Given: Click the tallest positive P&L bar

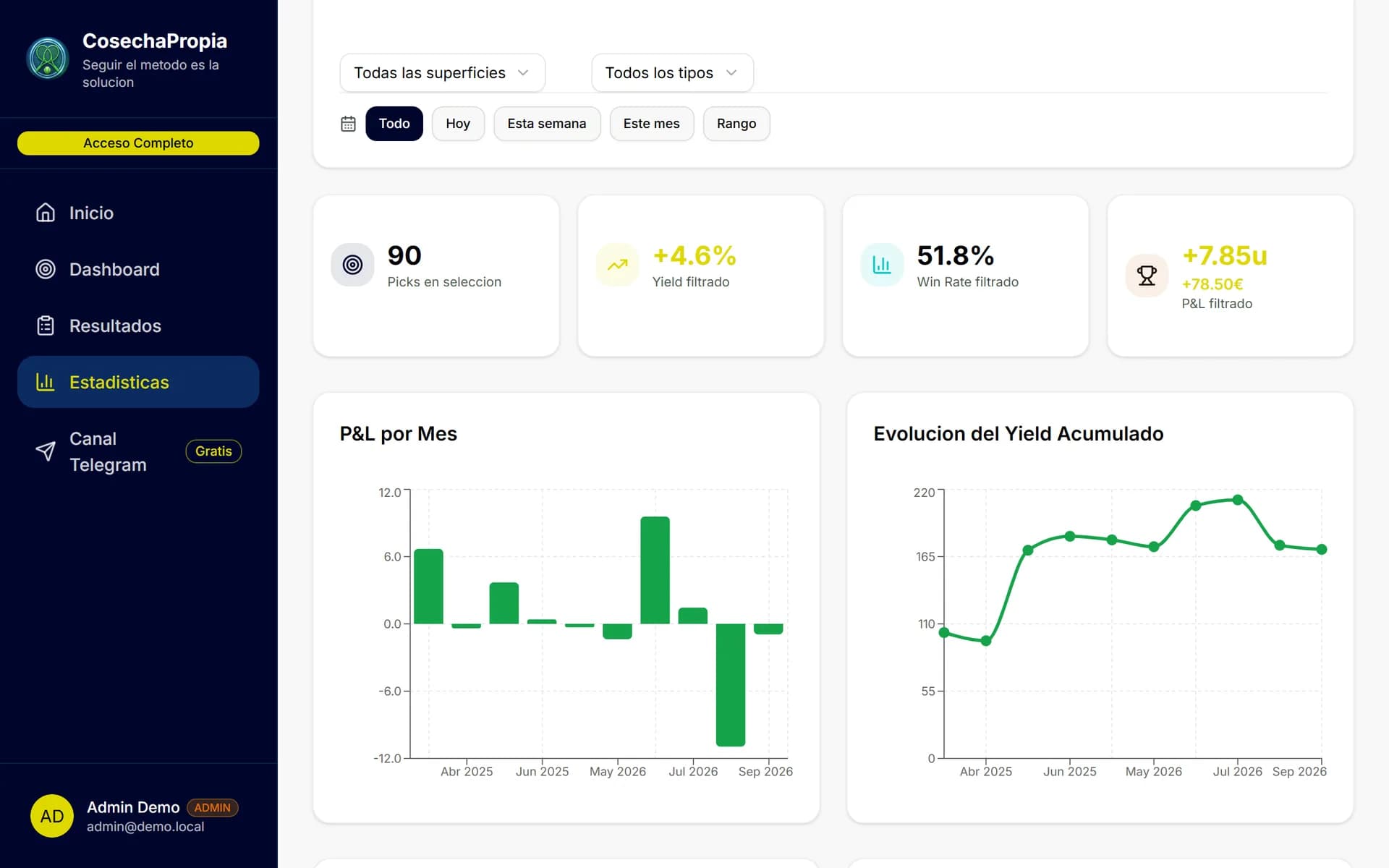Looking at the screenshot, I should (655, 570).
